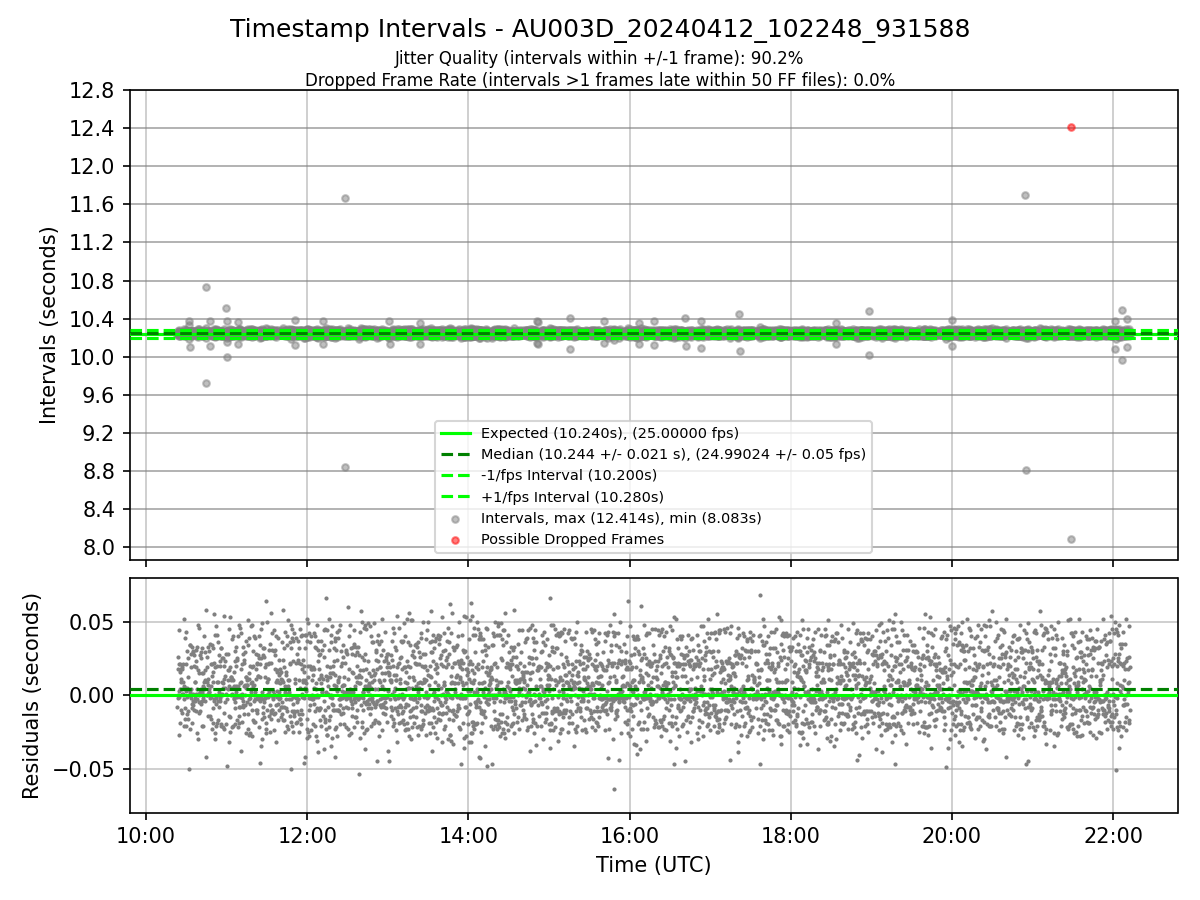Click the plot title Timestamp Intervals

(600, 29)
